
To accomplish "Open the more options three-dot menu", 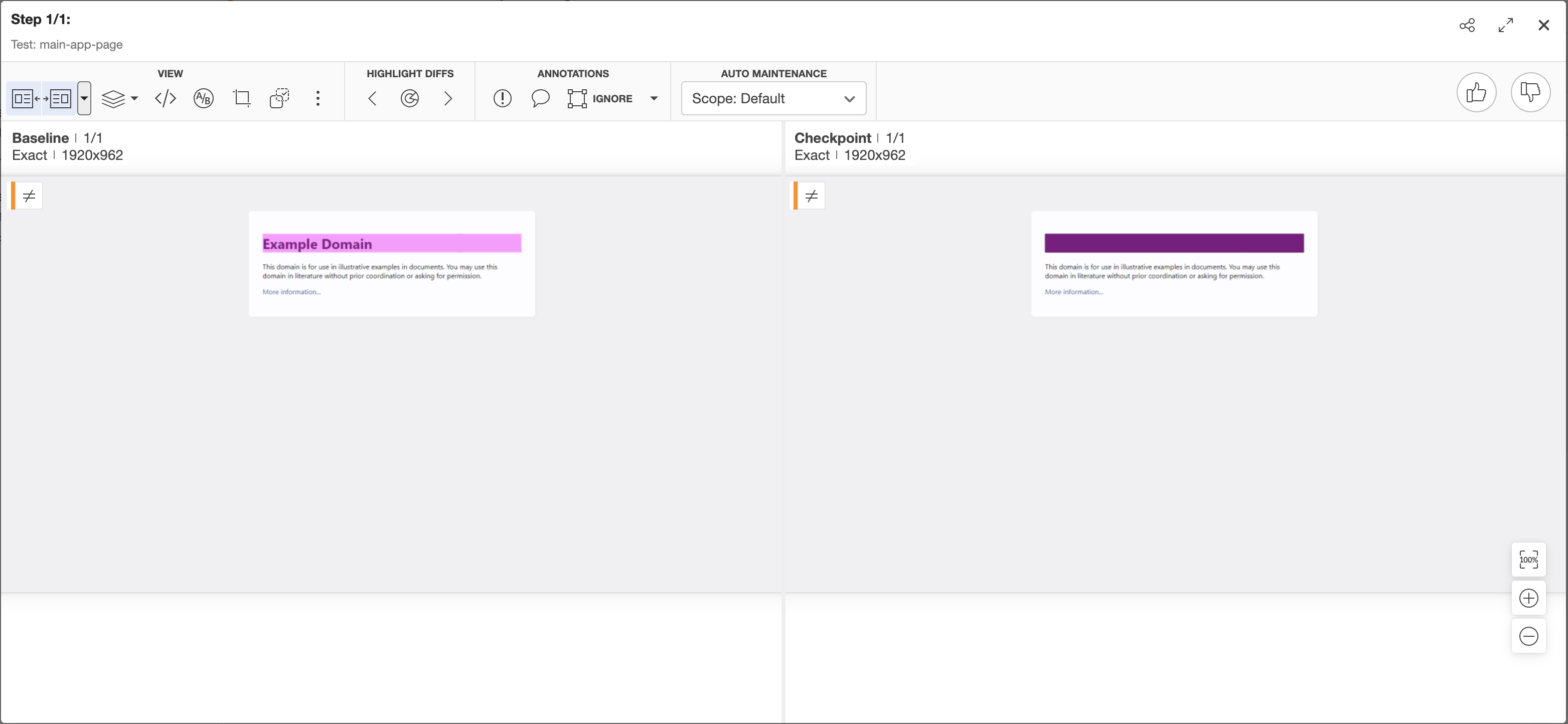I will [318, 99].
